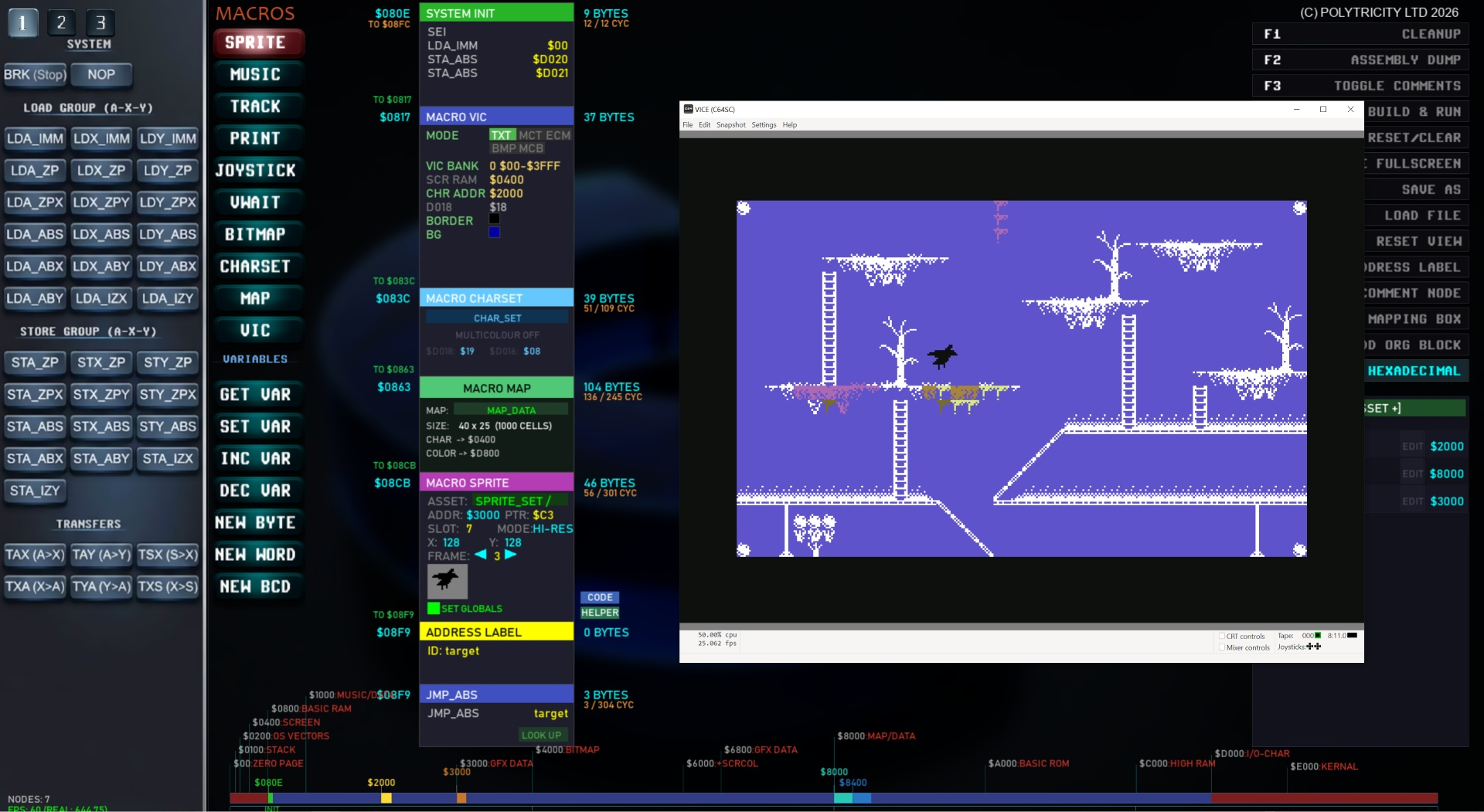Enable the CRT controls checkbox

[x=1222, y=637]
